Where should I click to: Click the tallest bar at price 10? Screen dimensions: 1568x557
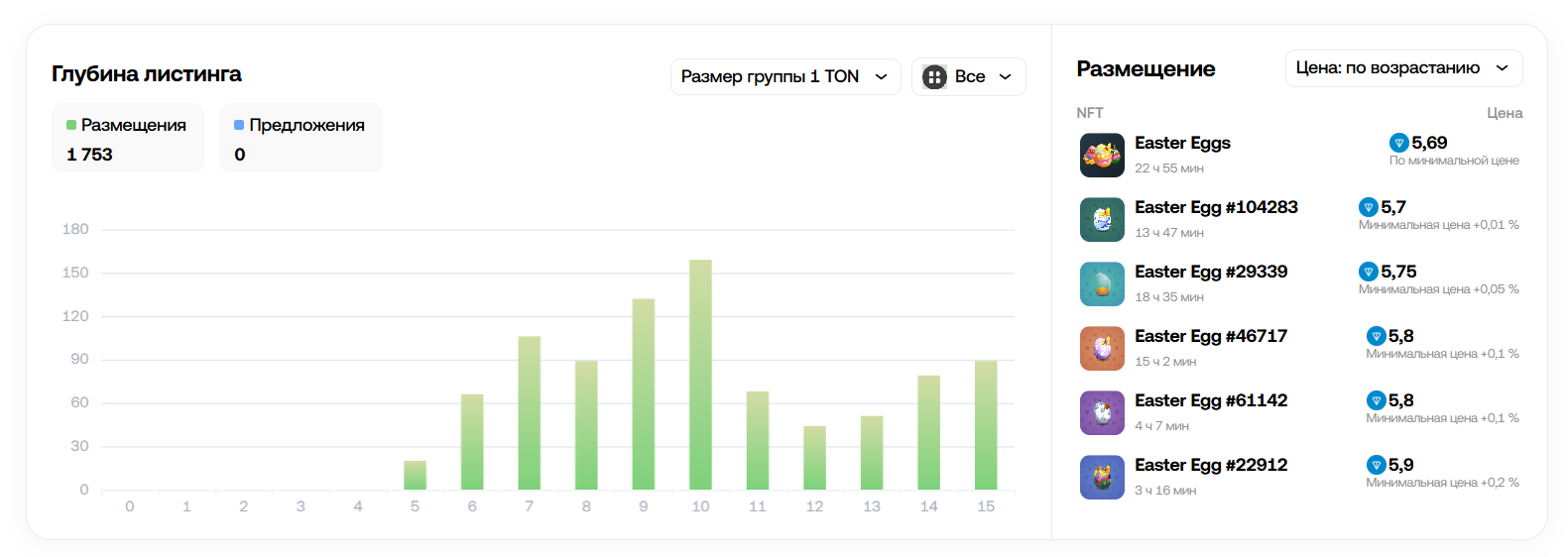[x=700, y=377]
